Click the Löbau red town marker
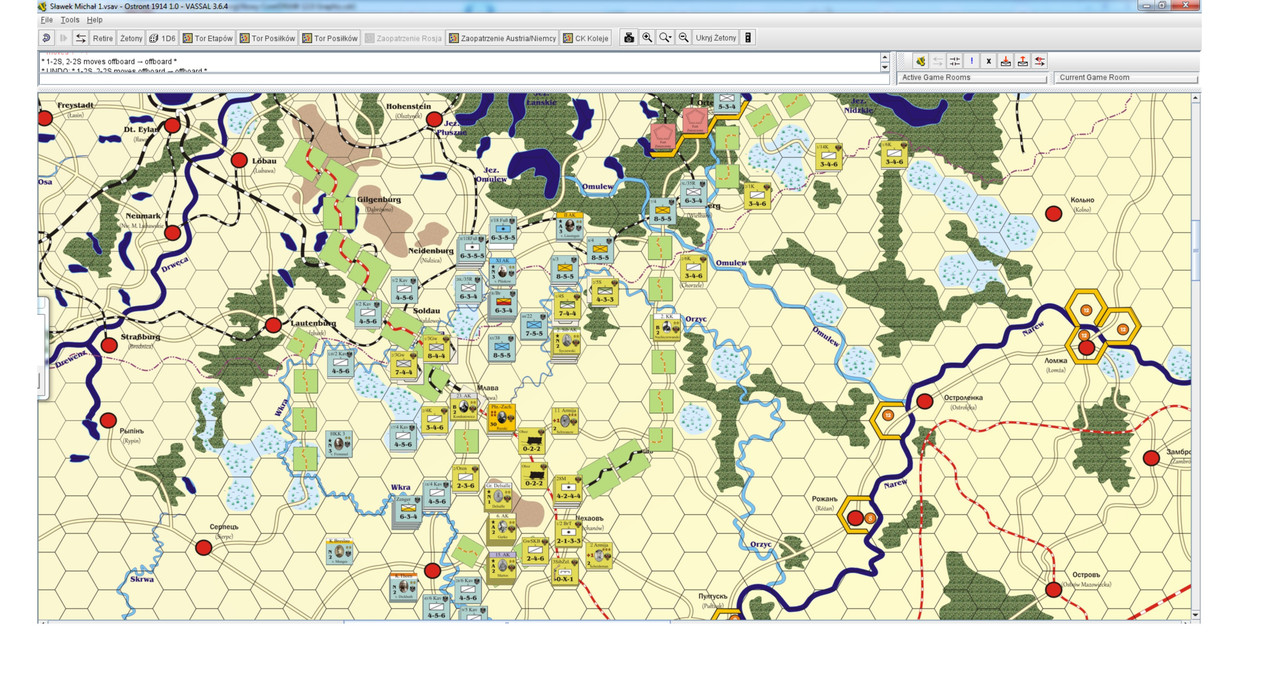This screenshot has height=693, width=1280. (239, 160)
